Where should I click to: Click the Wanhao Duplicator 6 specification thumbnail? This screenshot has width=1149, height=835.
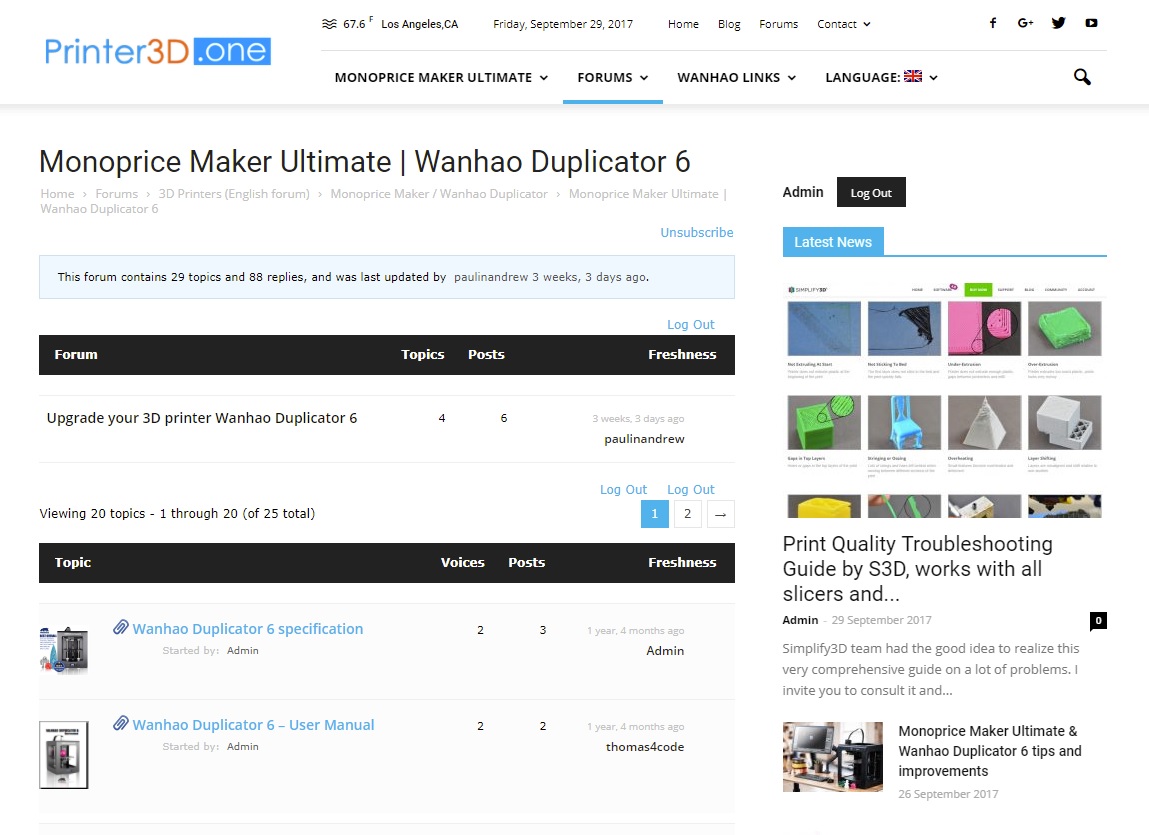pos(64,650)
